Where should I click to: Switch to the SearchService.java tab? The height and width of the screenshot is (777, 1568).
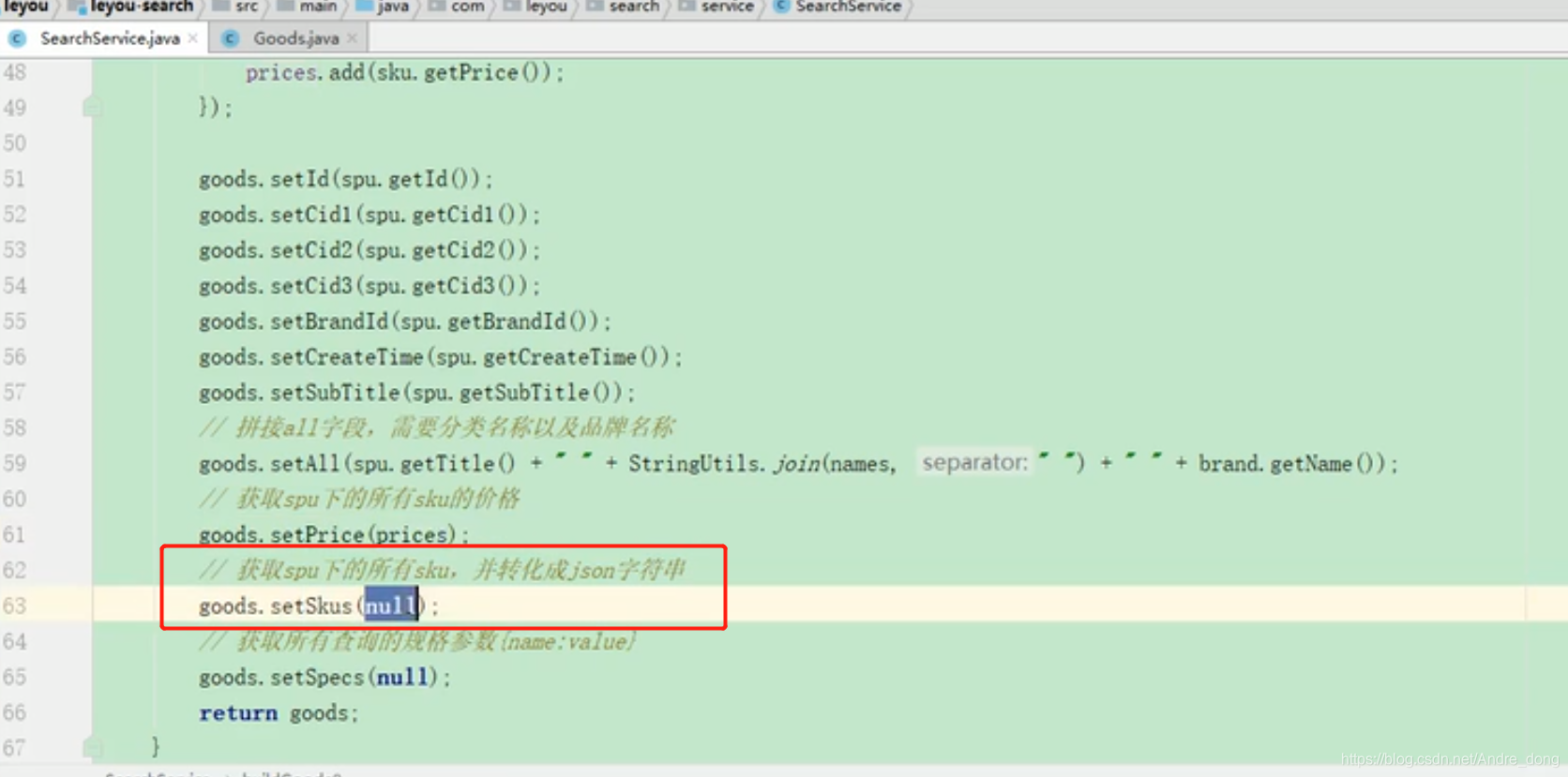pos(110,38)
